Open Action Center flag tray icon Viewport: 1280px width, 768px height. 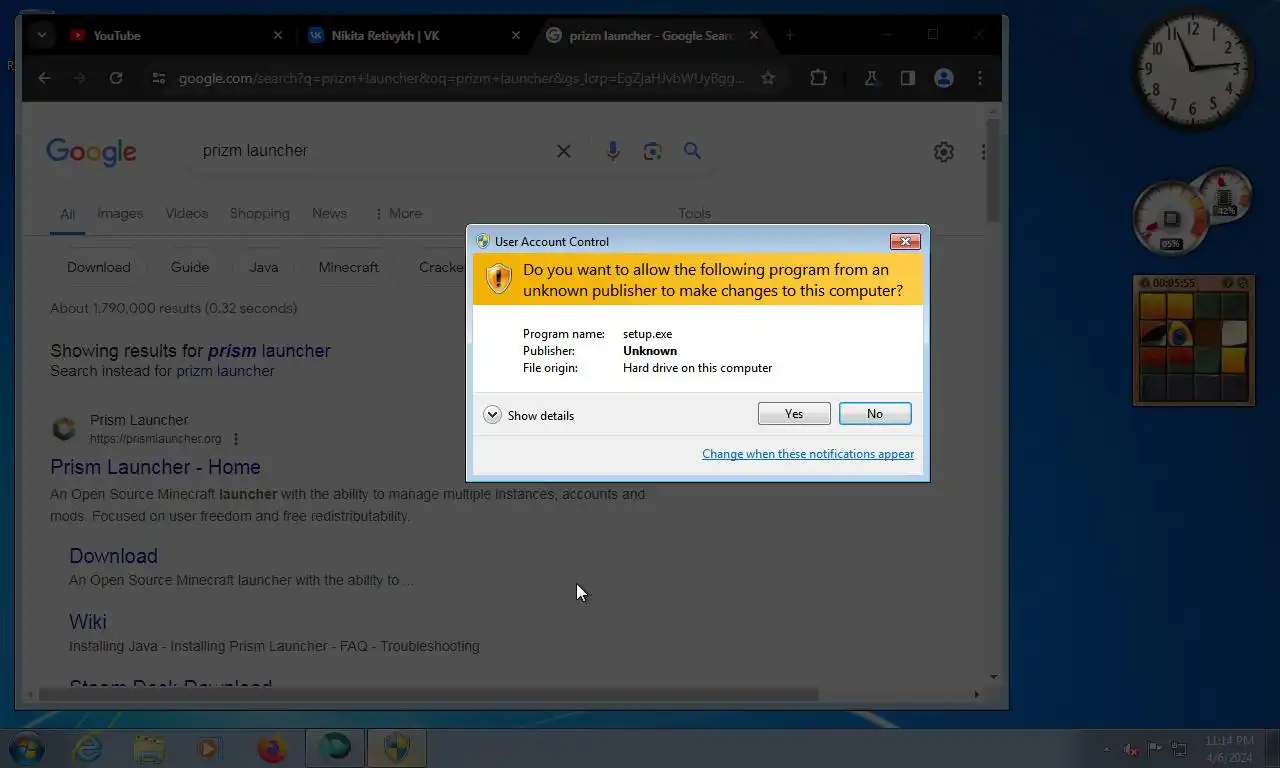[1154, 748]
